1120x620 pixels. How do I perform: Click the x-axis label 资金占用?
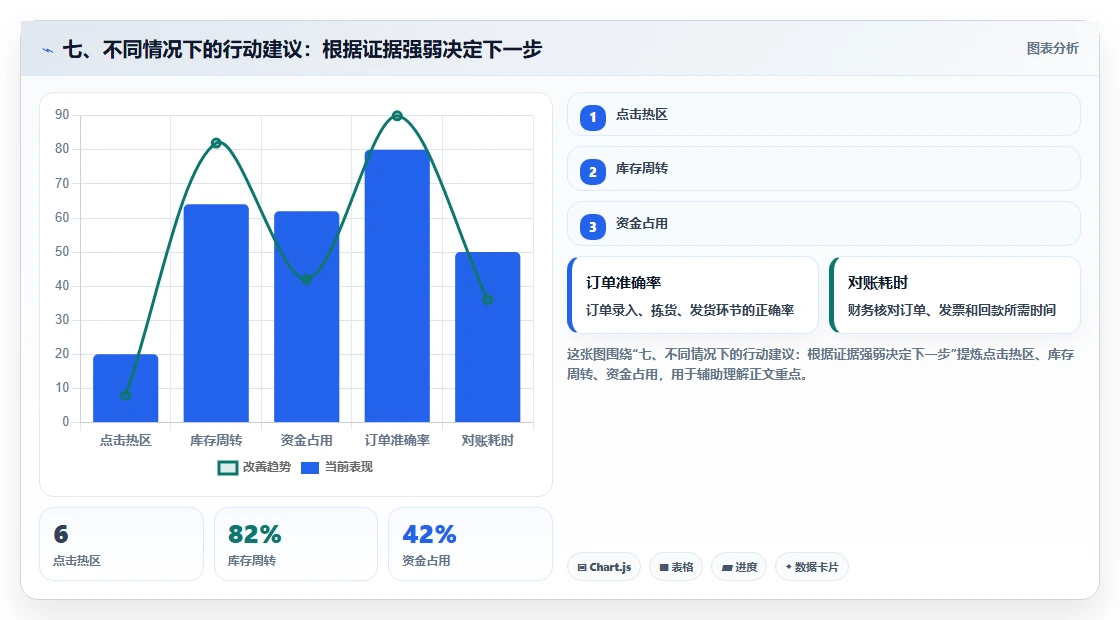306,441
